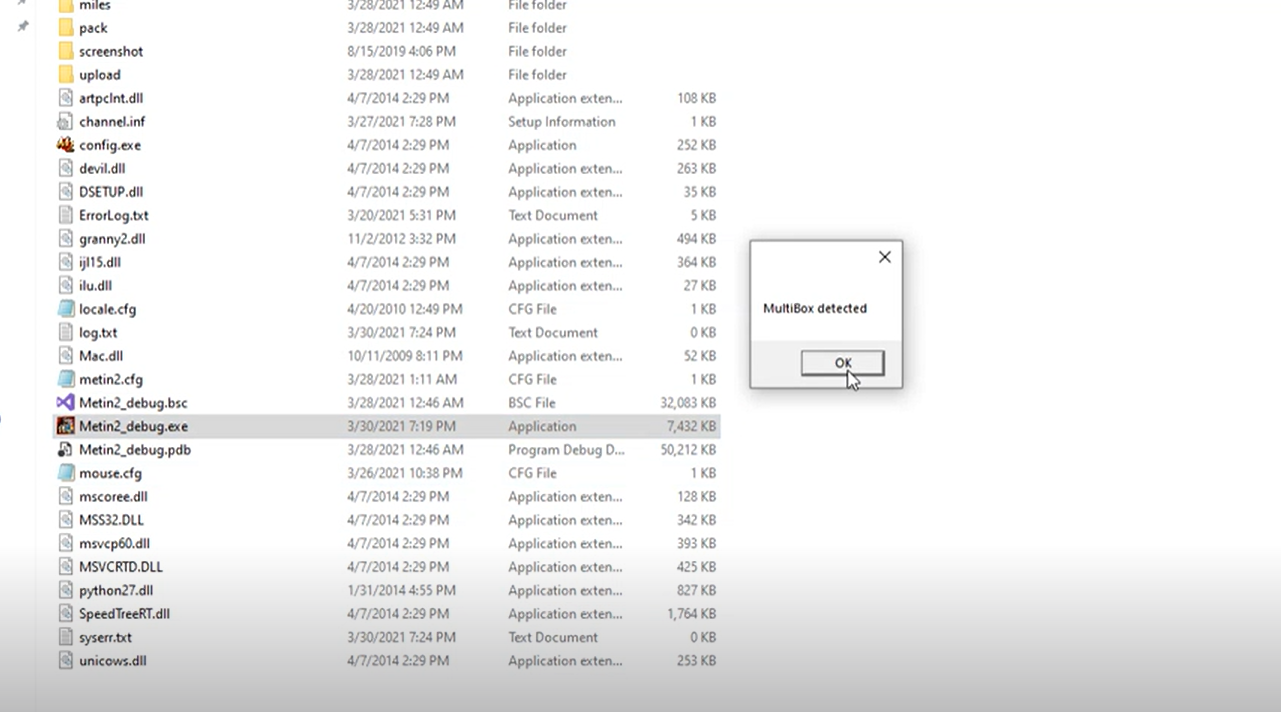The height and width of the screenshot is (712, 1281).
Task: Click the upload folder name
Action: [99, 75]
